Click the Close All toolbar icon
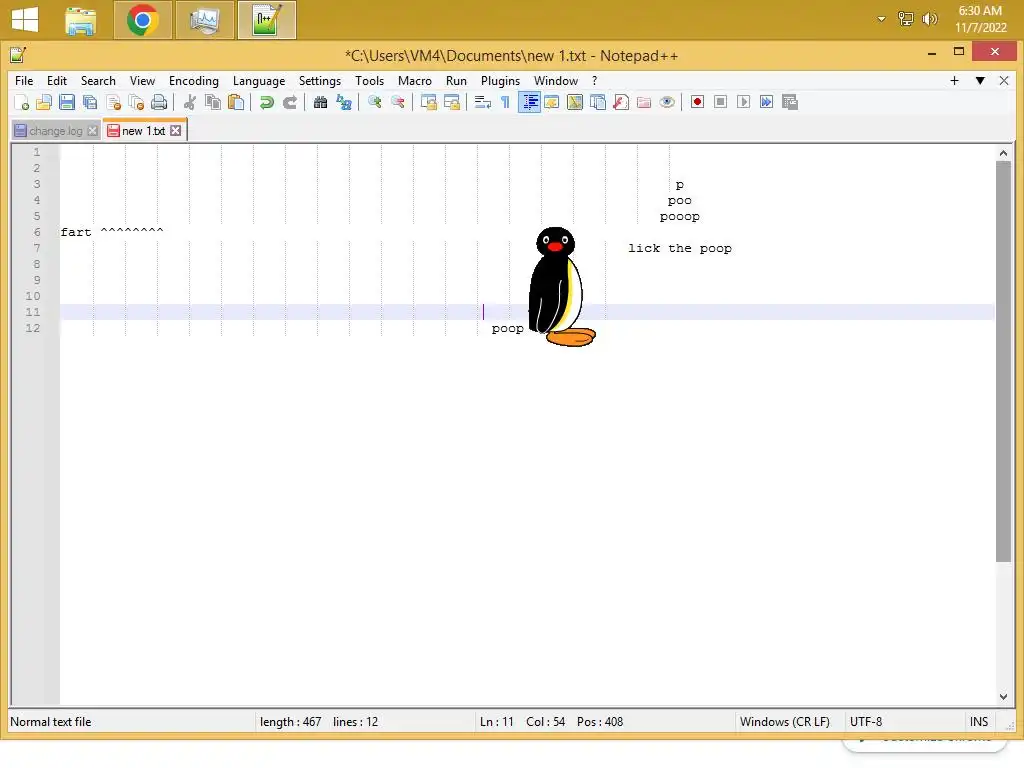The image size is (1024, 768). point(136,103)
